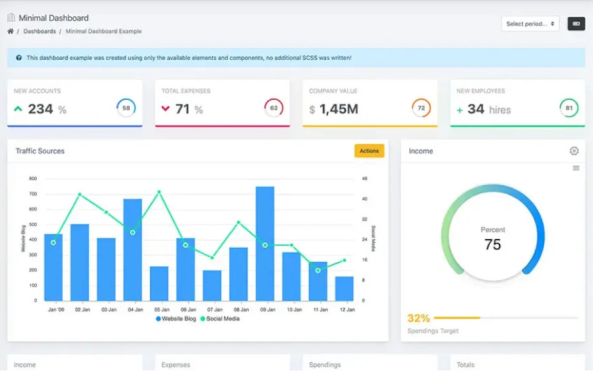The image size is (593, 371).
Task: Open the Select period dropdown
Action: pyautogui.click(x=530, y=24)
